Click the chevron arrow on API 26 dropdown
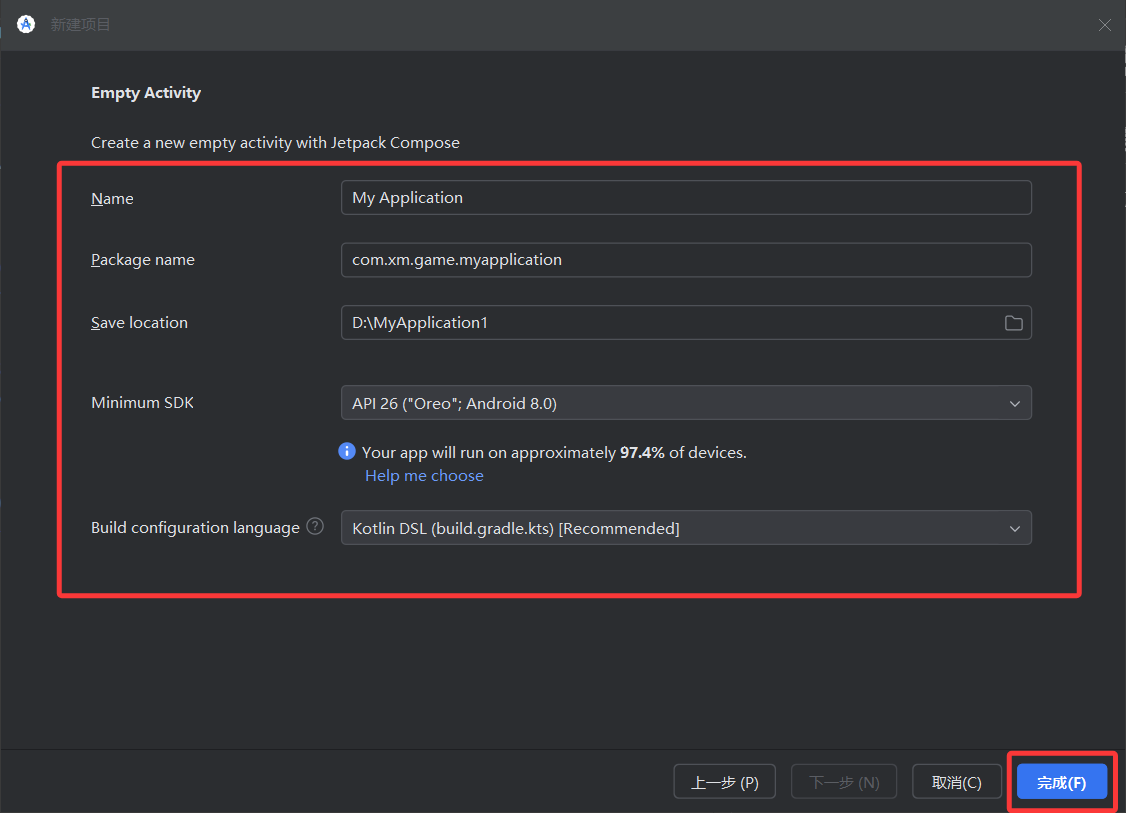 [1015, 404]
